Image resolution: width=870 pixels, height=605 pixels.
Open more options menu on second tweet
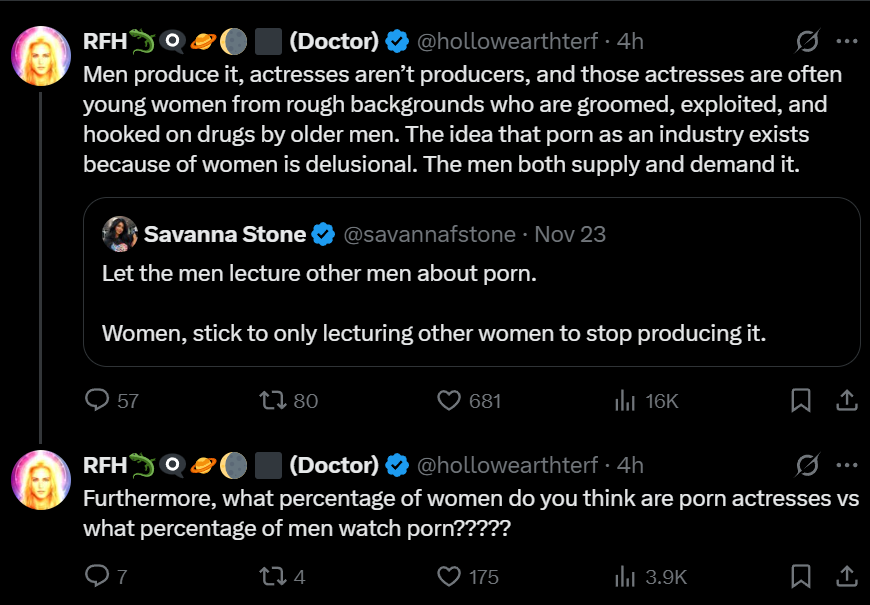pos(846,465)
